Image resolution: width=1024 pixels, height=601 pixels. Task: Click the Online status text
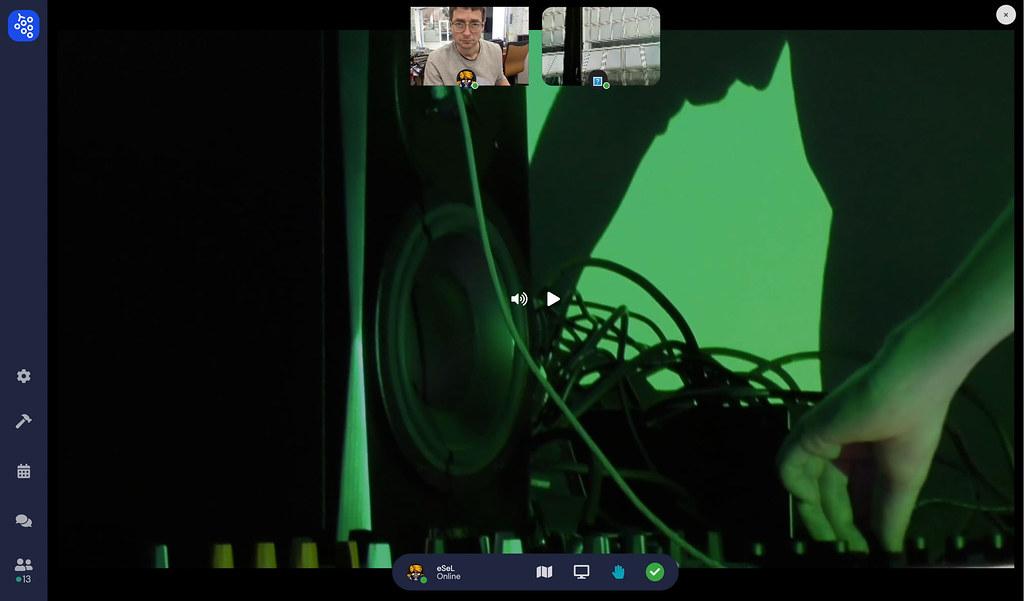[449, 577]
